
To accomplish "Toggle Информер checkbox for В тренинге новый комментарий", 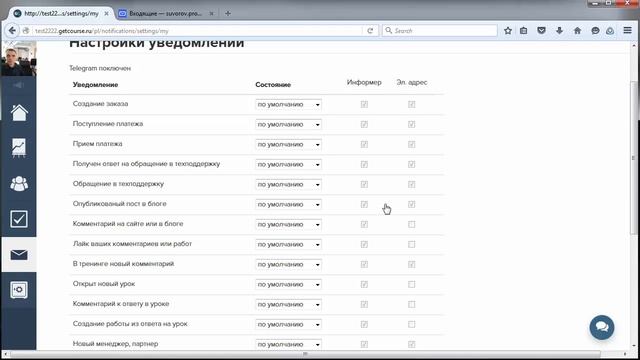I will 364,264.
